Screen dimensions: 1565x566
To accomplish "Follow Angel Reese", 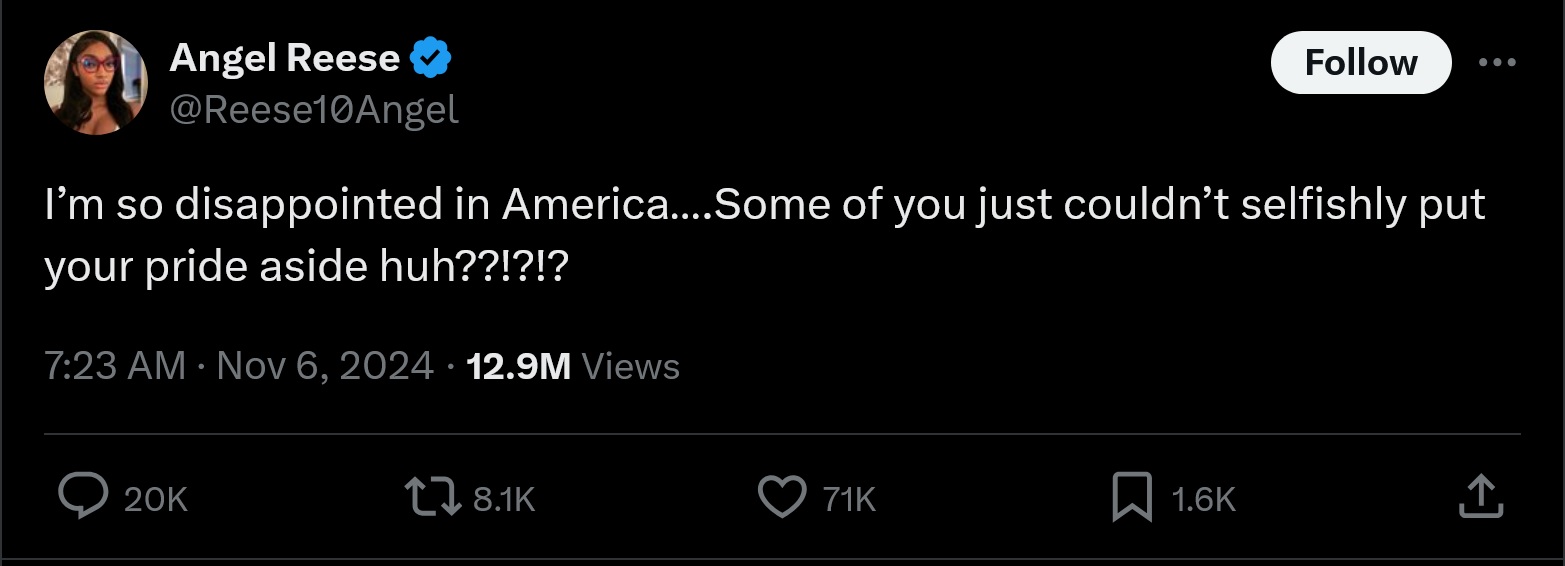I will [x=1360, y=63].
